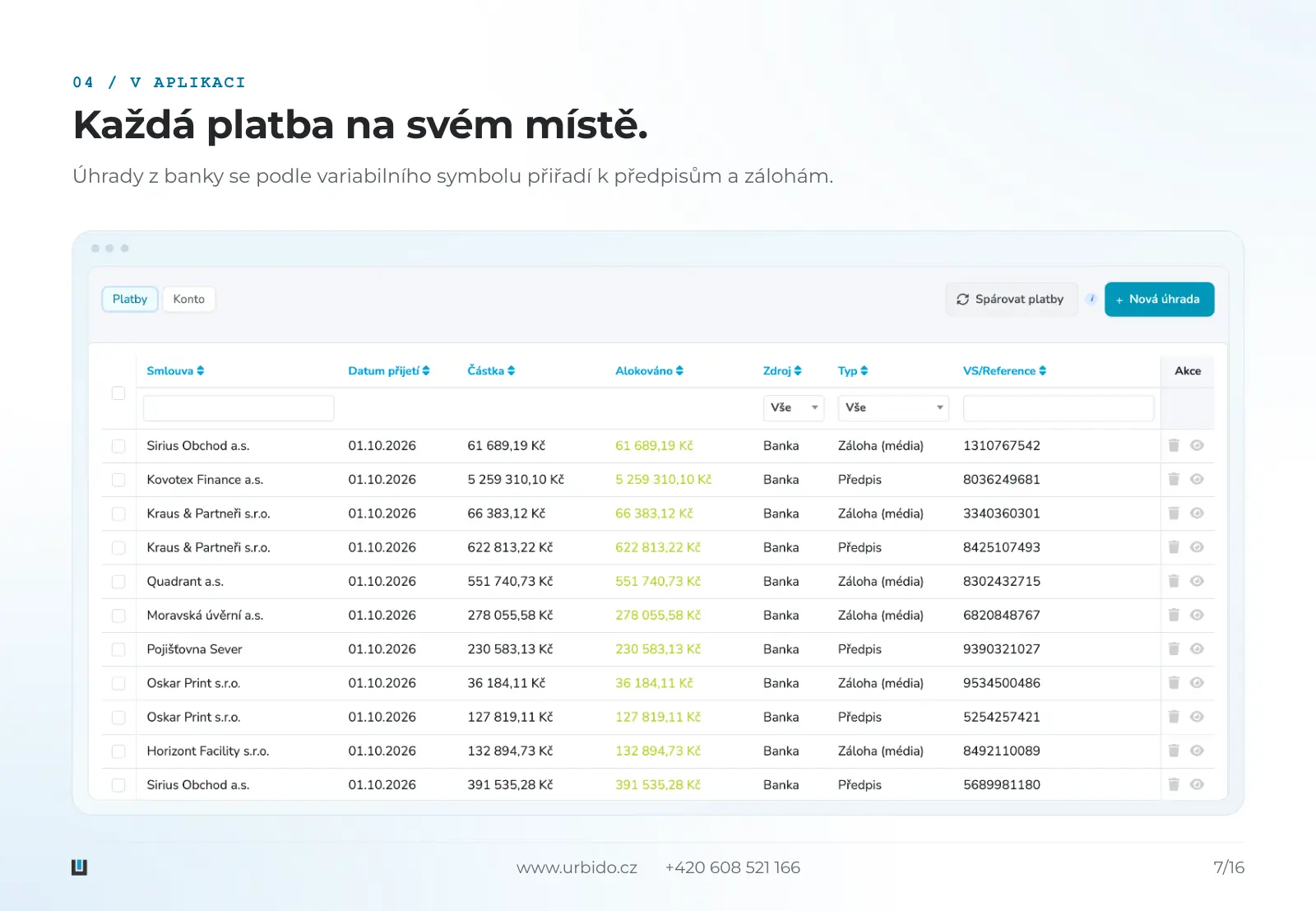
Task: View details of payment 8036249681
Action: pyautogui.click(x=1197, y=479)
